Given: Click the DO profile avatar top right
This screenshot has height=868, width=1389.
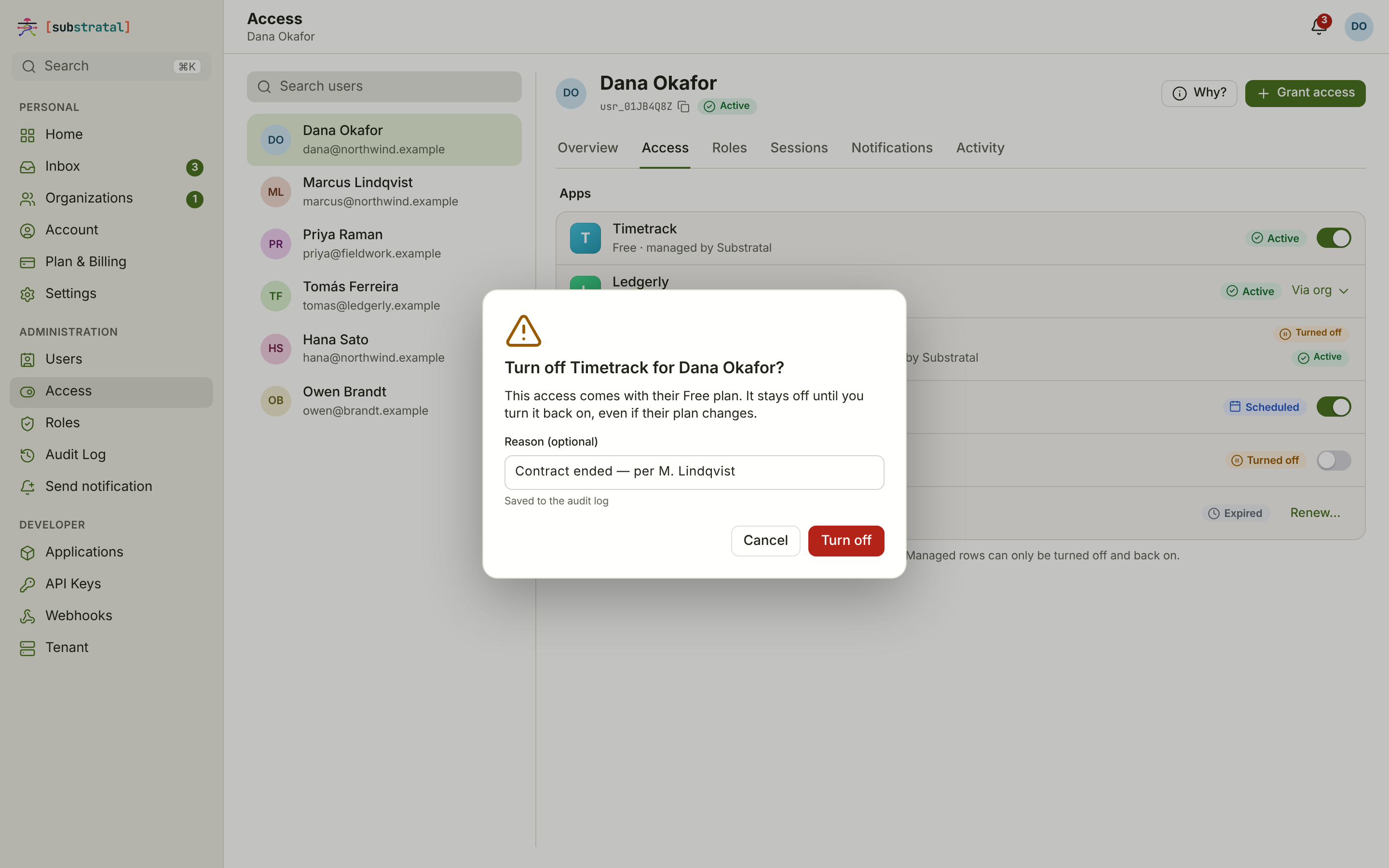Looking at the screenshot, I should pos(1358,27).
